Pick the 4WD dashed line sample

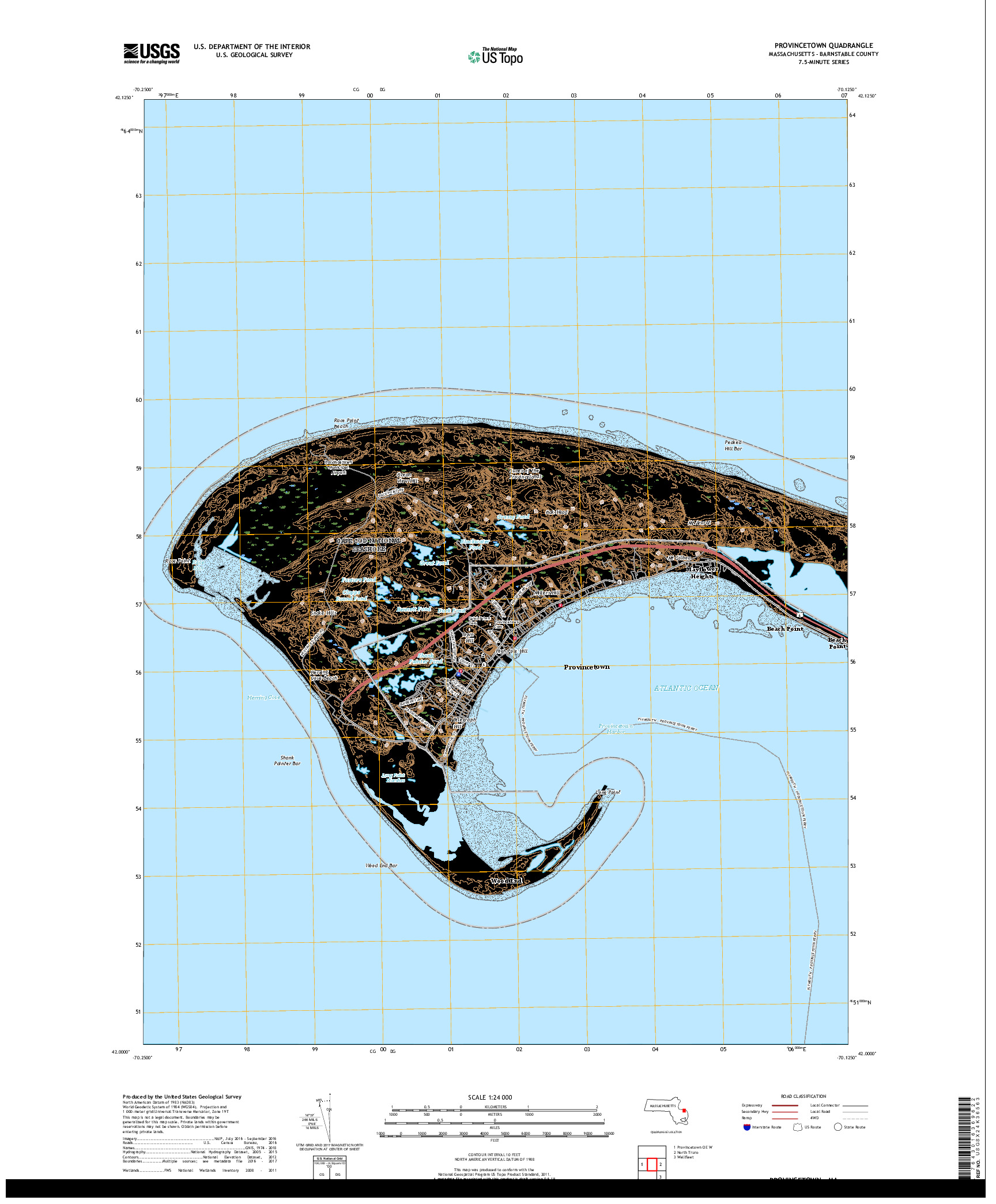(855, 1118)
